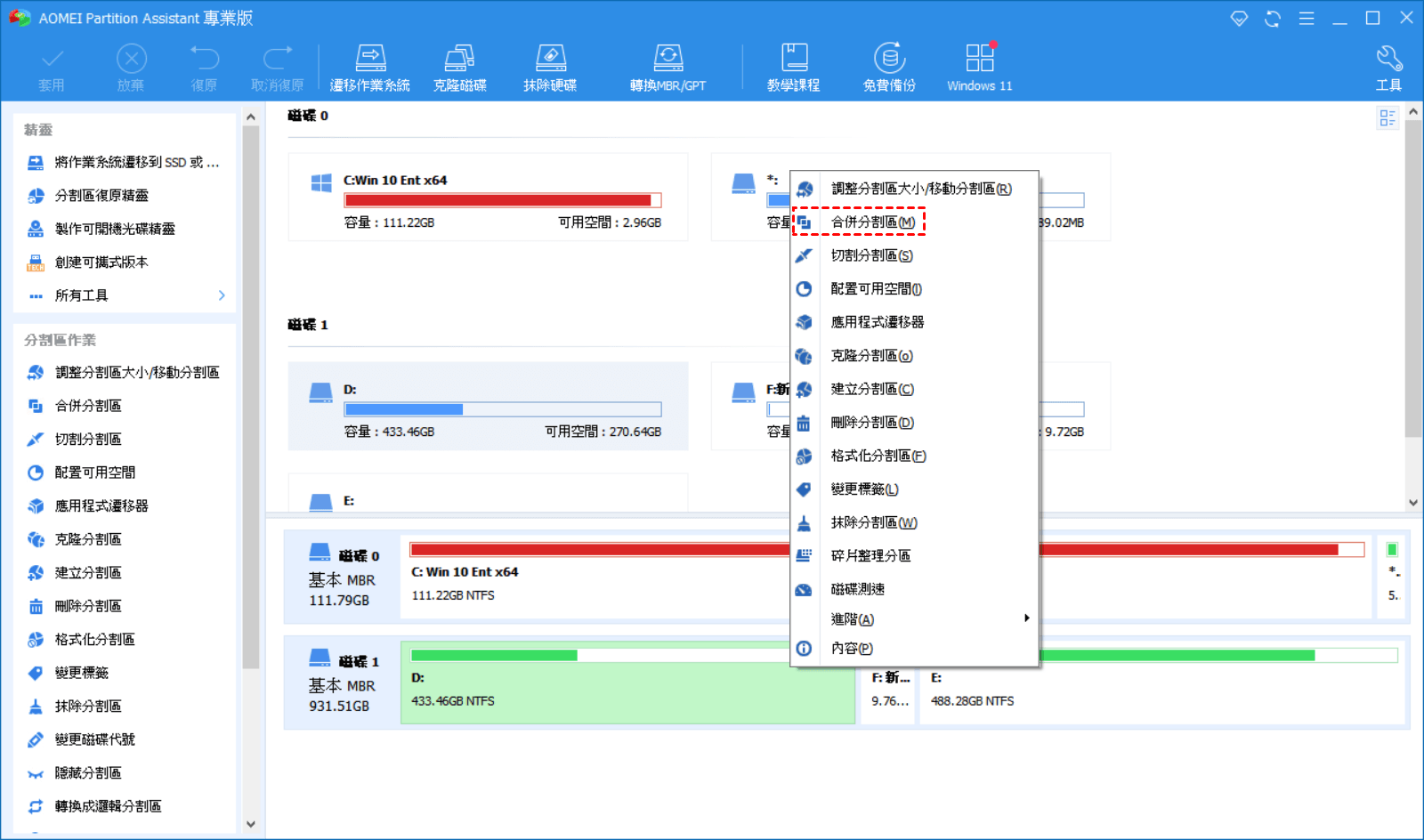
Task: Click sidebar 變更標籤 operation
Action: [x=69, y=673]
